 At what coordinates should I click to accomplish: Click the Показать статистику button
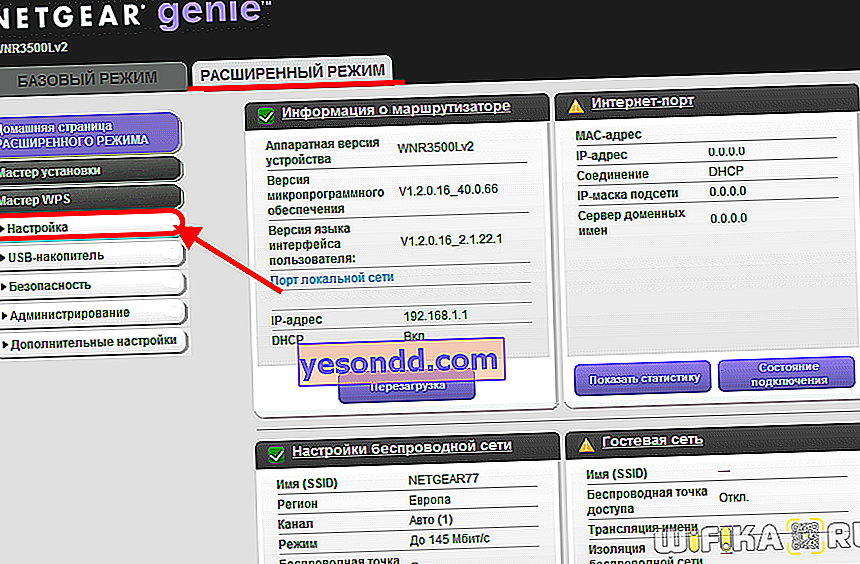pyautogui.click(x=643, y=378)
